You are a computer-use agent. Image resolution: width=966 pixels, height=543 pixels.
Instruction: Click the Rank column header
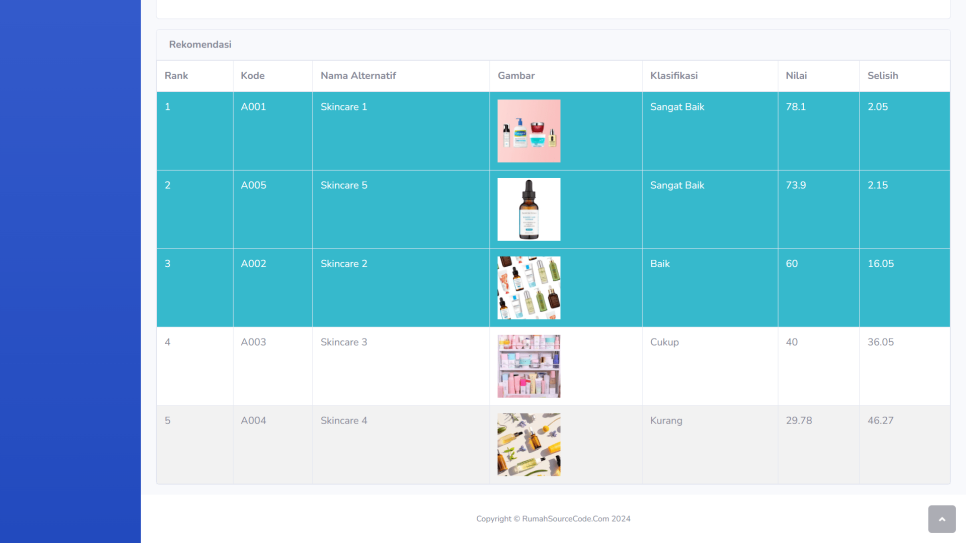pyautogui.click(x=177, y=76)
